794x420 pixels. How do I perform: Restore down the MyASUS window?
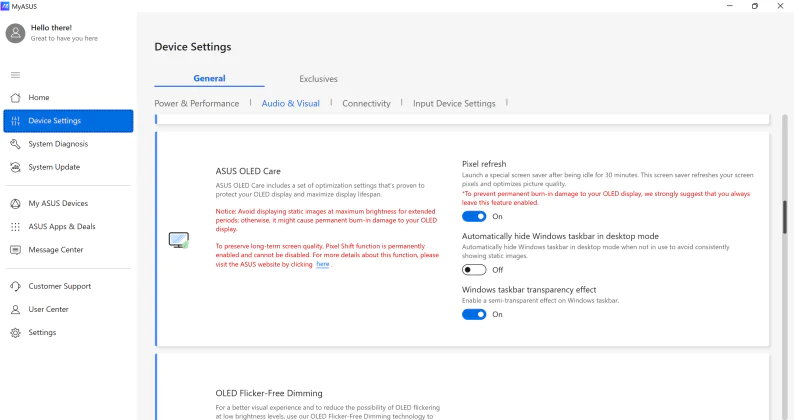[755, 6]
